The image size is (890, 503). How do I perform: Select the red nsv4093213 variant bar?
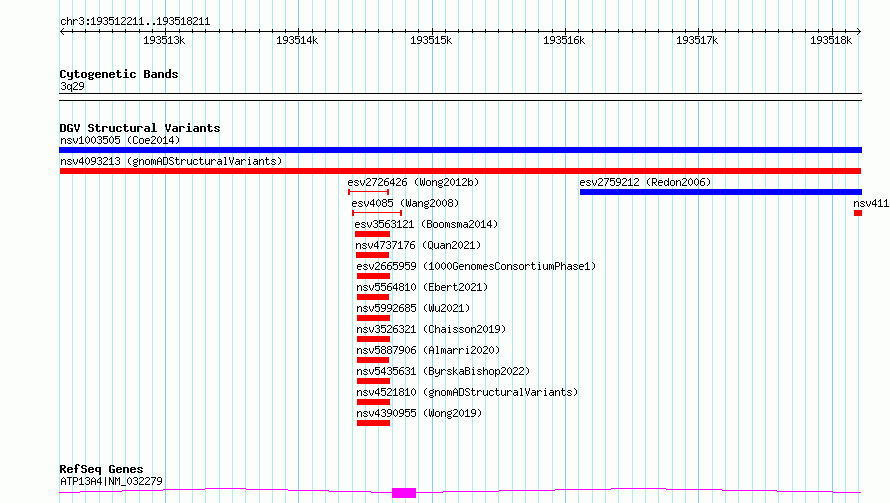coord(460,171)
